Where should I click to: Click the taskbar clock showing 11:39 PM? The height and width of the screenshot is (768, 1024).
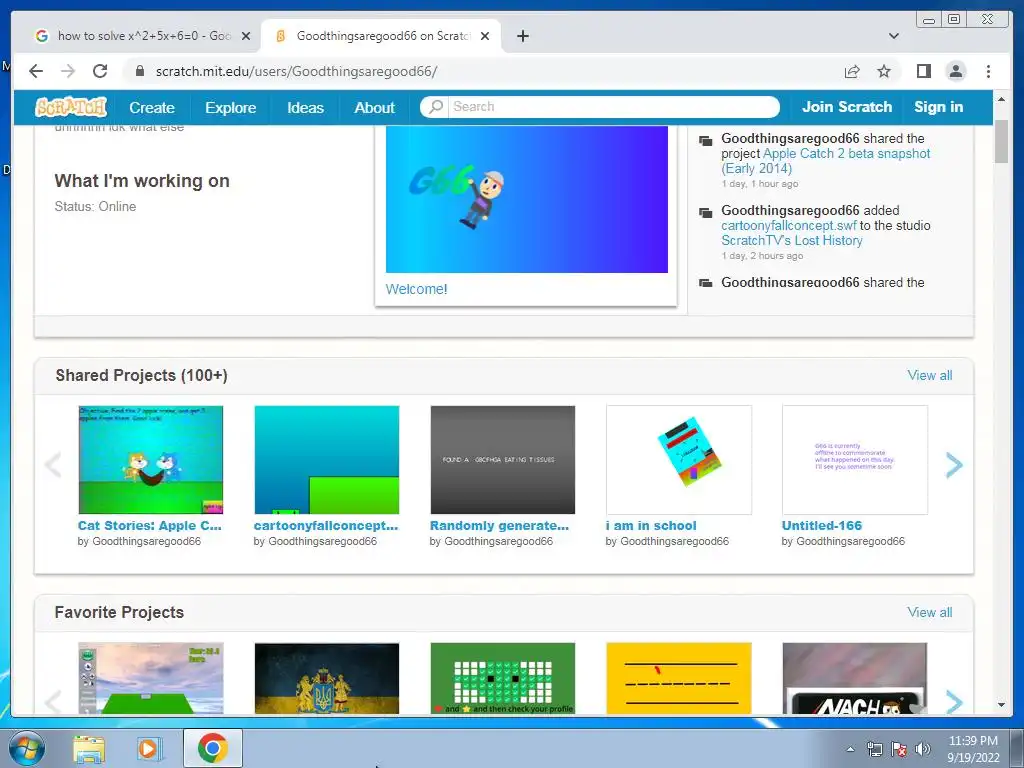tap(973, 749)
